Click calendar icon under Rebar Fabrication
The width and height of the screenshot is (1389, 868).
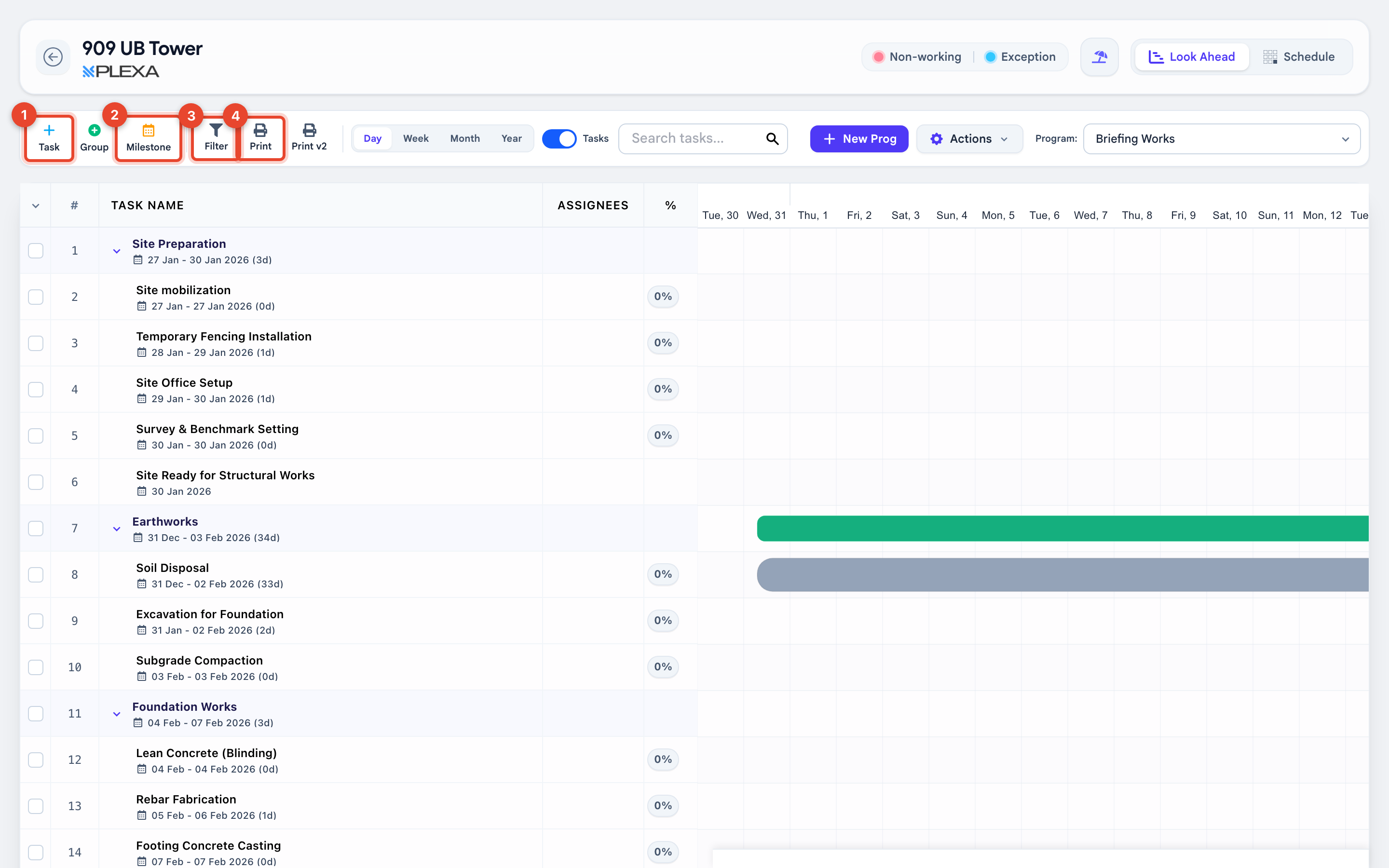click(142, 816)
